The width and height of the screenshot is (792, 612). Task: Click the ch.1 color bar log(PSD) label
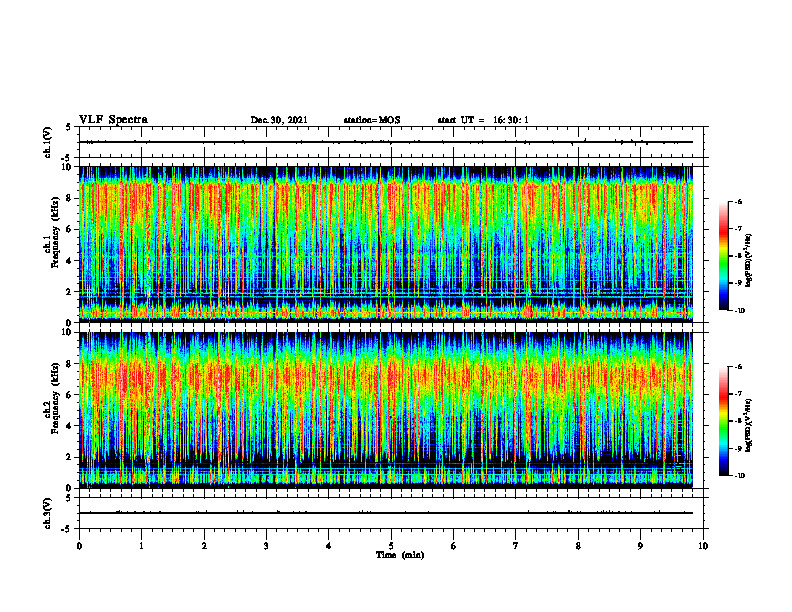[749, 261]
